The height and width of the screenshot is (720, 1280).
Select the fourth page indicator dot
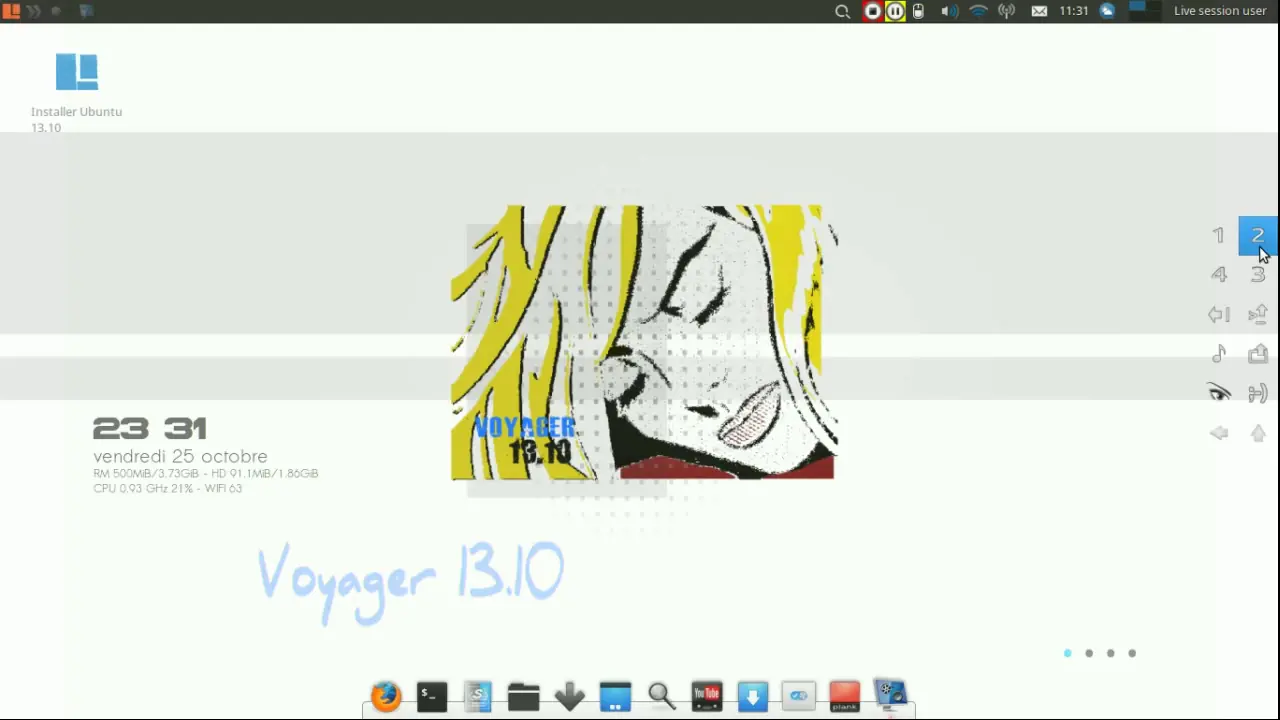tap(1132, 653)
